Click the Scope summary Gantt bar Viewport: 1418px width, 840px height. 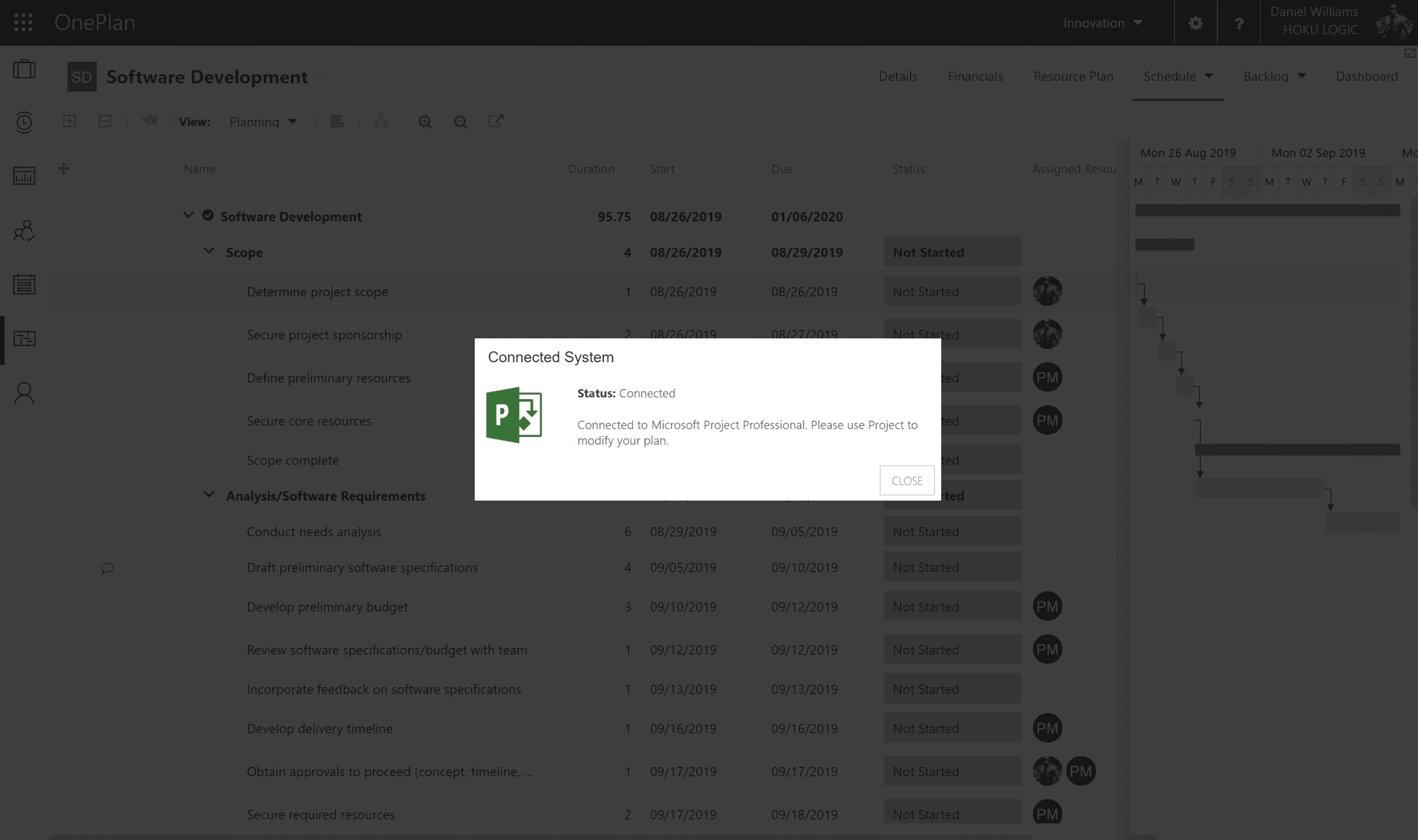[x=1164, y=244]
